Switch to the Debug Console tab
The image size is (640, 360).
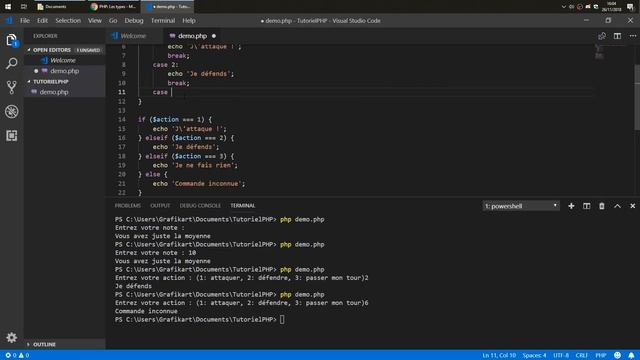200,206
